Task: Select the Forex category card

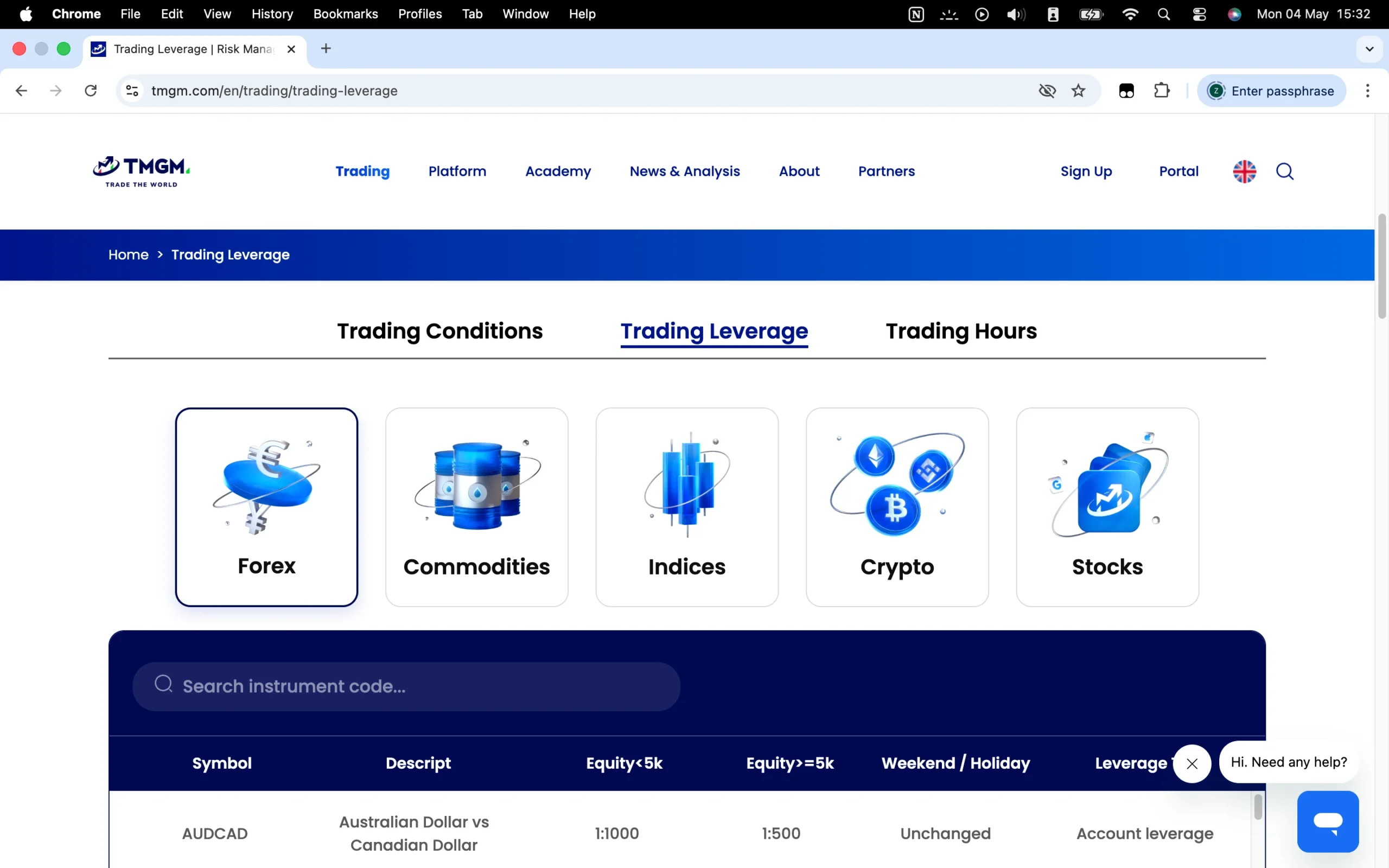Action: (x=266, y=507)
